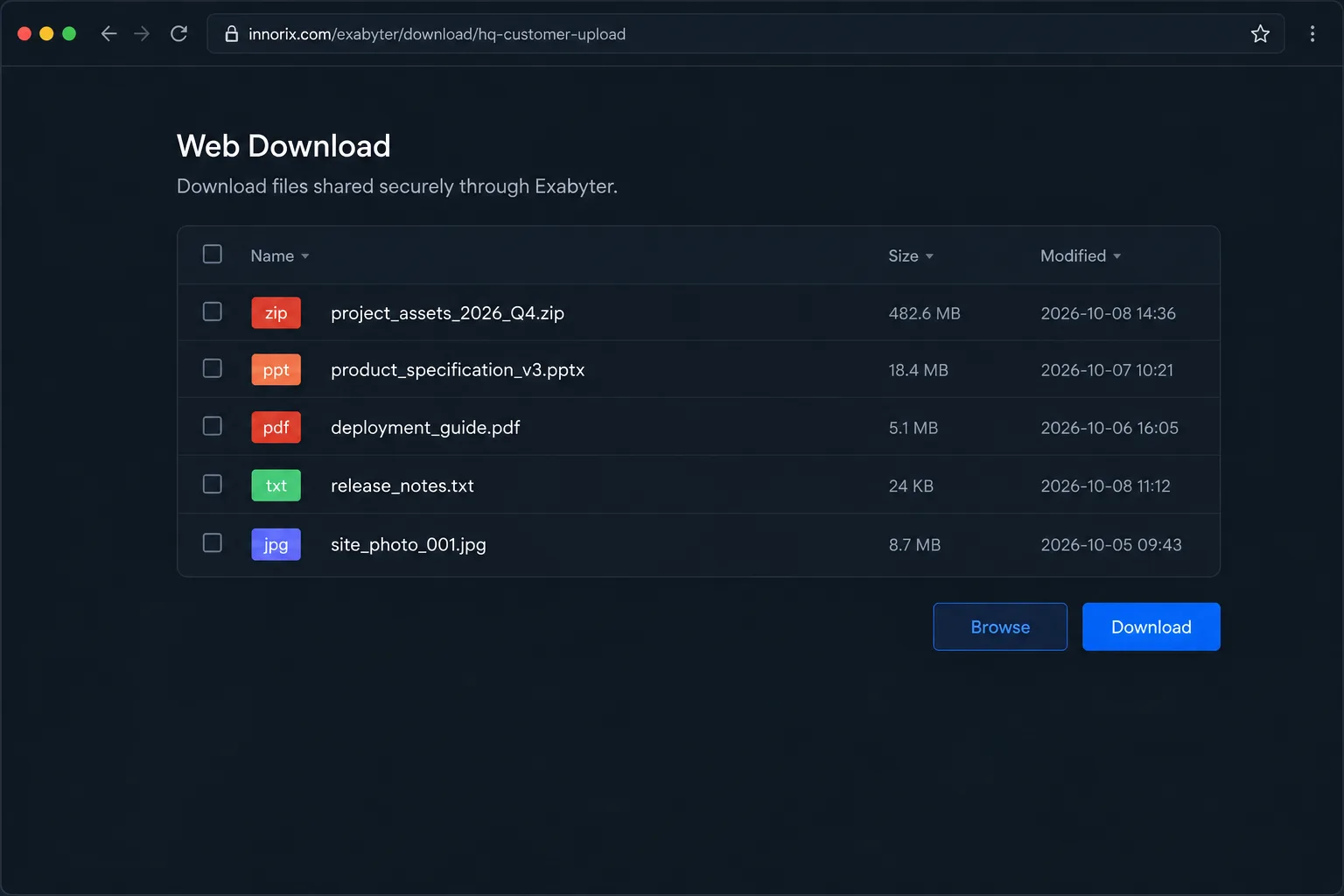
Task: Click the txt file type badge
Action: [x=276, y=486]
